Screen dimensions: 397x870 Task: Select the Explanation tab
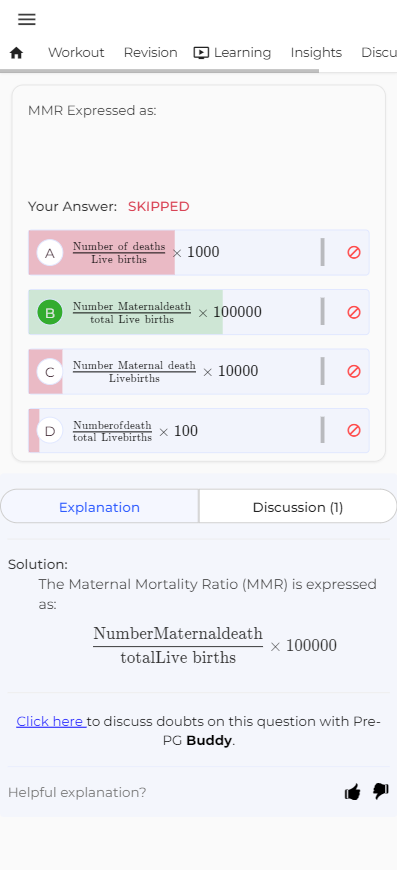point(99,507)
